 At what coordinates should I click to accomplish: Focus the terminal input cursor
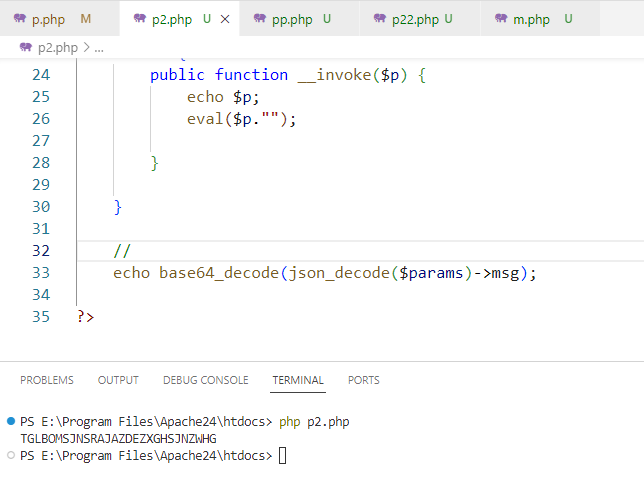[x=283, y=456]
